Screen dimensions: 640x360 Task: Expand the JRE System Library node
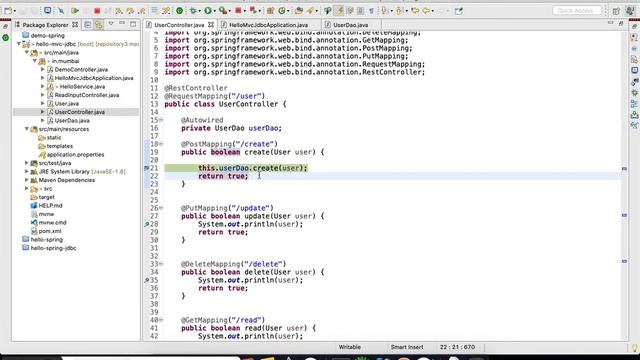pos(27,171)
